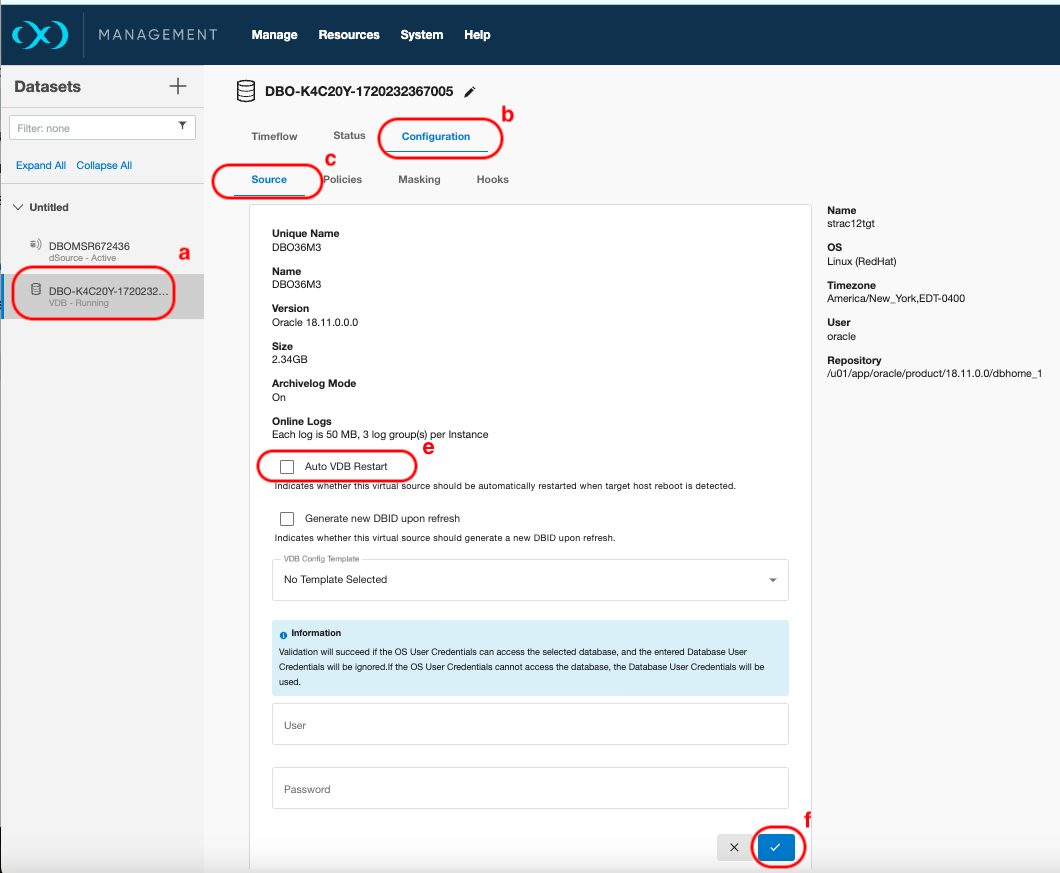Image resolution: width=1060 pixels, height=873 pixels.
Task: Open the Filter dropdown in Datasets panel
Action: click(x=181, y=127)
